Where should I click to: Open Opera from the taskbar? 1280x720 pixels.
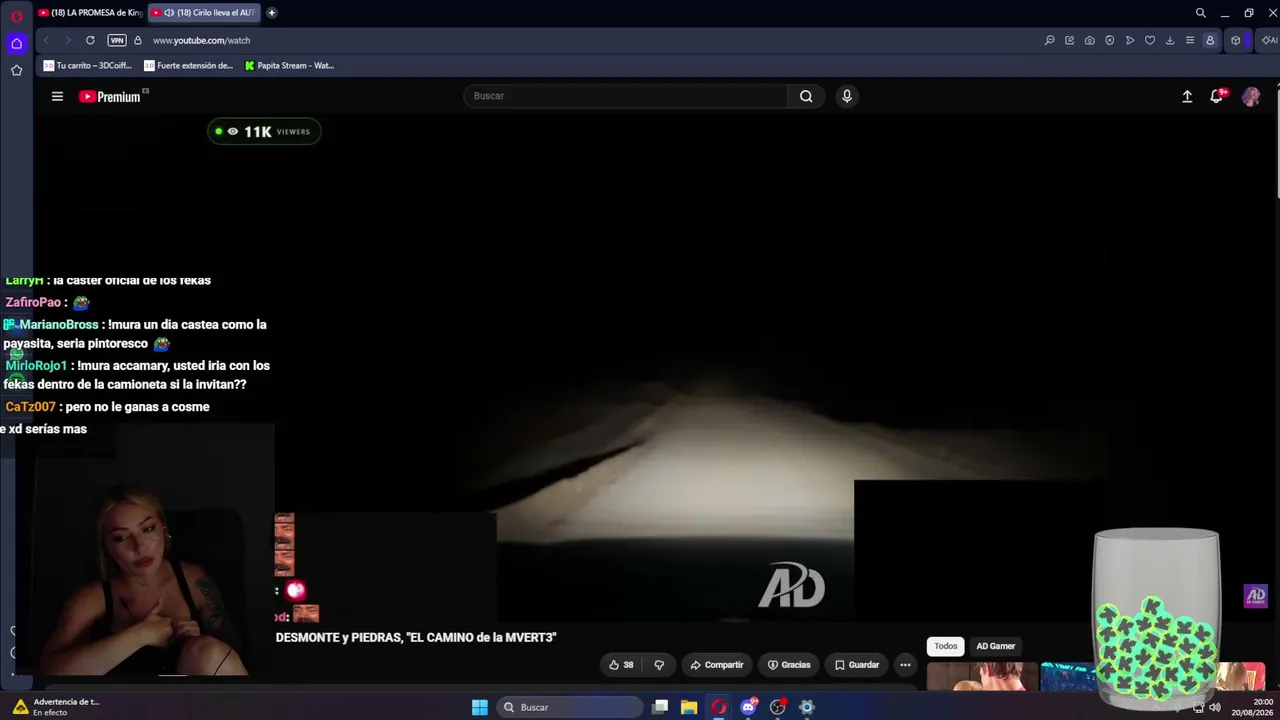pos(718,707)
